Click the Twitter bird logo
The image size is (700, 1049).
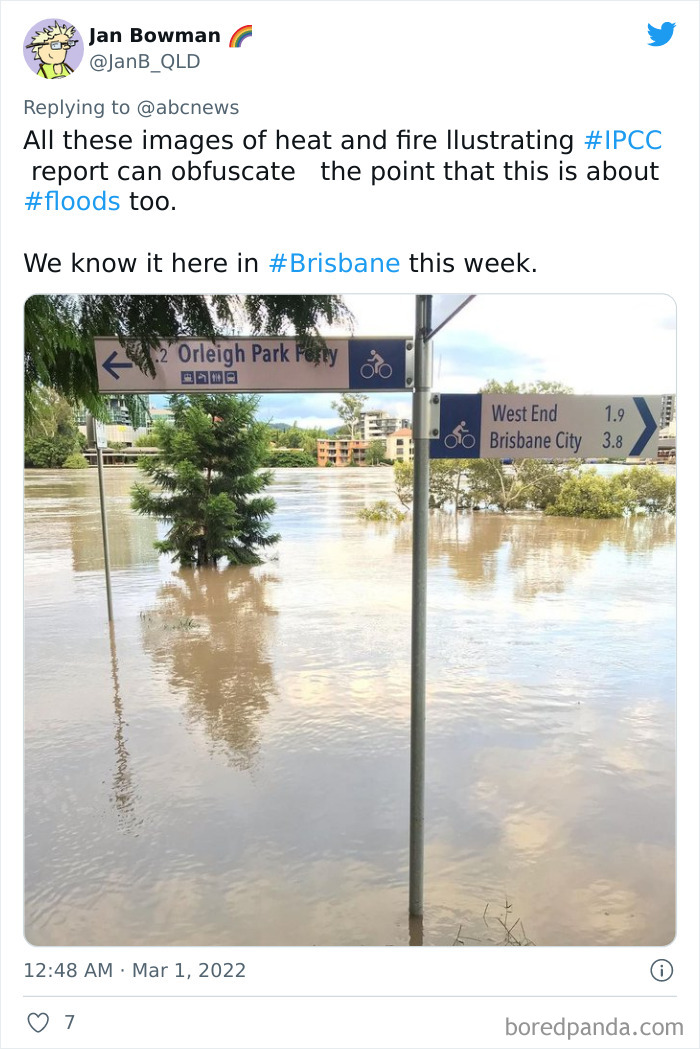(x=662, y=34)
